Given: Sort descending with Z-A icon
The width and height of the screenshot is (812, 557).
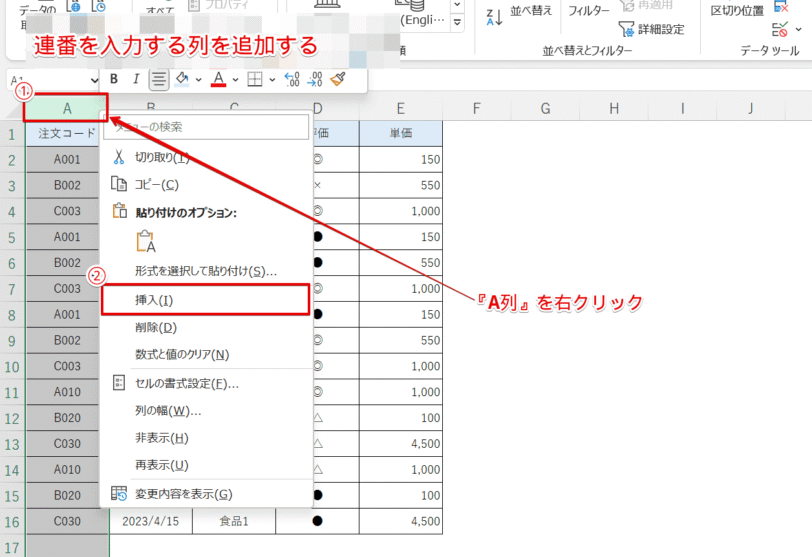Looking at the screenshot, I should click(x=495, y=18).
